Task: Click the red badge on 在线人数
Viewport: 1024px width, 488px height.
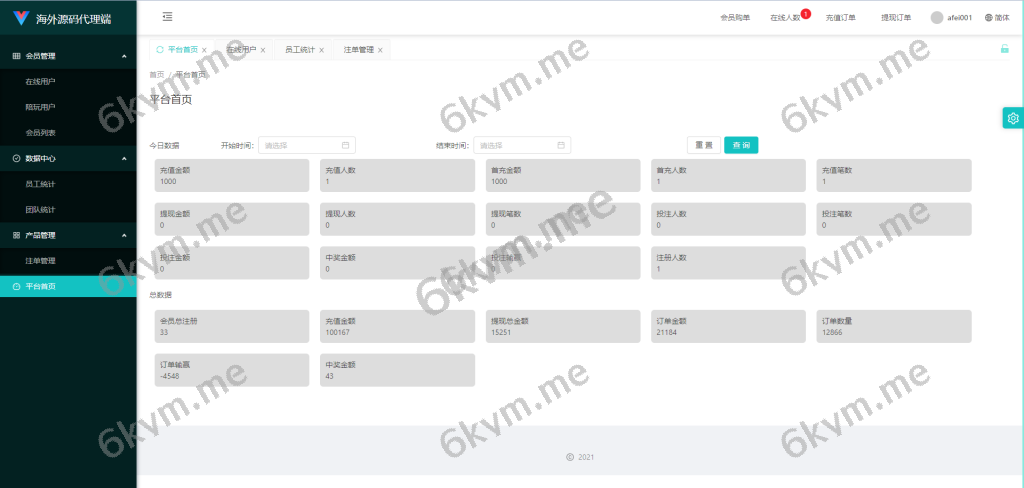Action: pyautogui.click(x=806, y=13)
